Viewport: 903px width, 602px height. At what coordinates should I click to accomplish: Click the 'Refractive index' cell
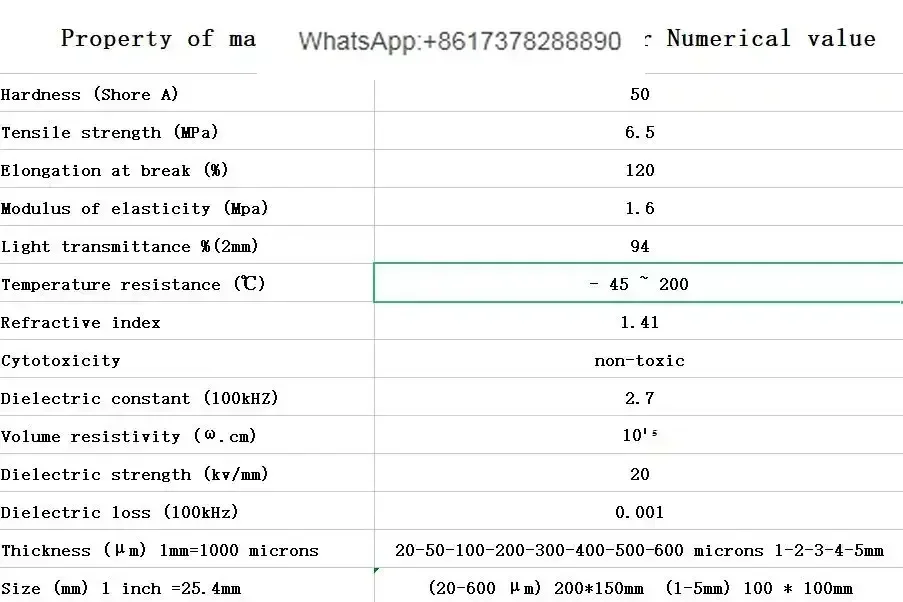pyautogui.click(x=187, y=321)
